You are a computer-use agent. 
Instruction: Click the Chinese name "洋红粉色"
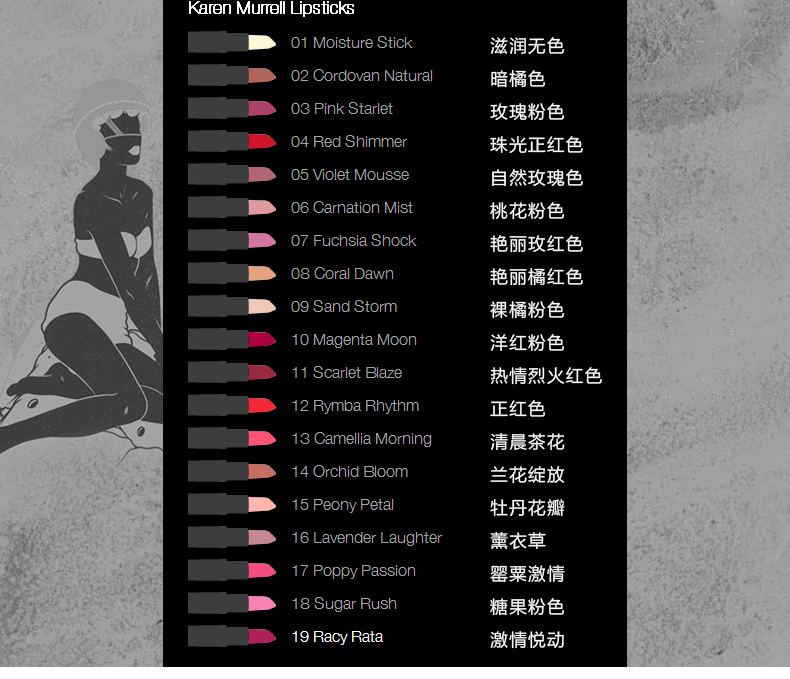tap(527, 343)
